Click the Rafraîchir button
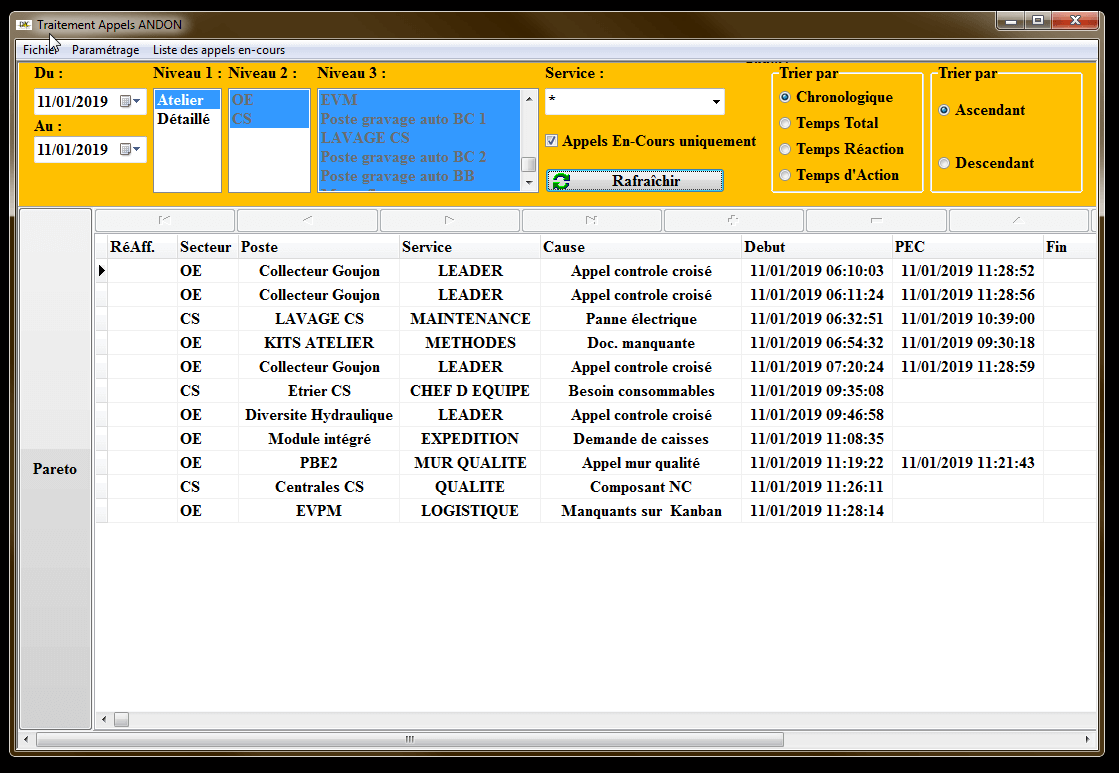 635,181
